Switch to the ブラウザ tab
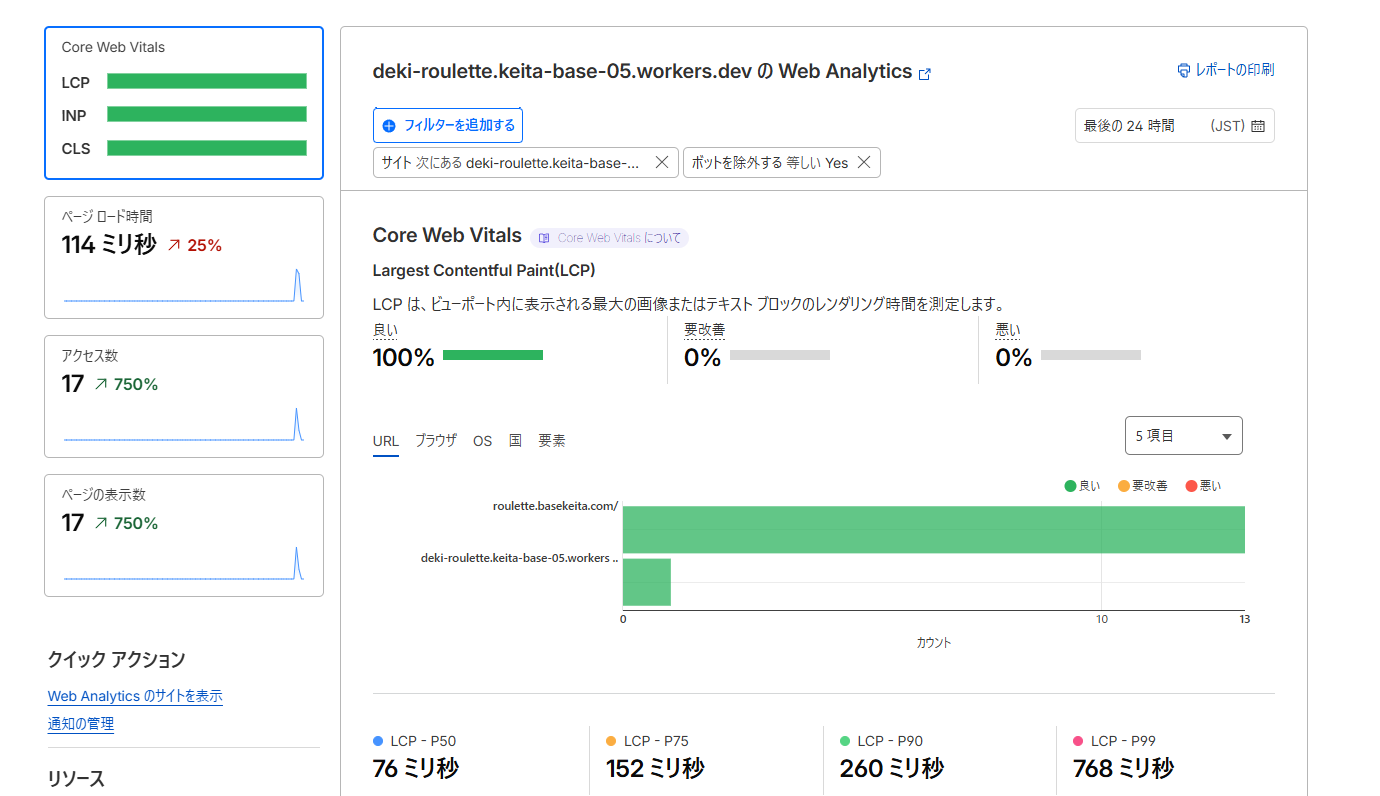The image size is (1380, 796). [x=436, y=440]
